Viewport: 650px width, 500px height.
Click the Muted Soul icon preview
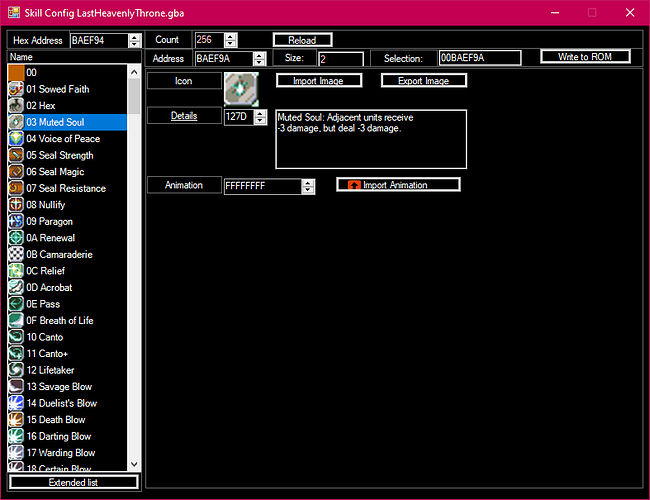[241, 88]
